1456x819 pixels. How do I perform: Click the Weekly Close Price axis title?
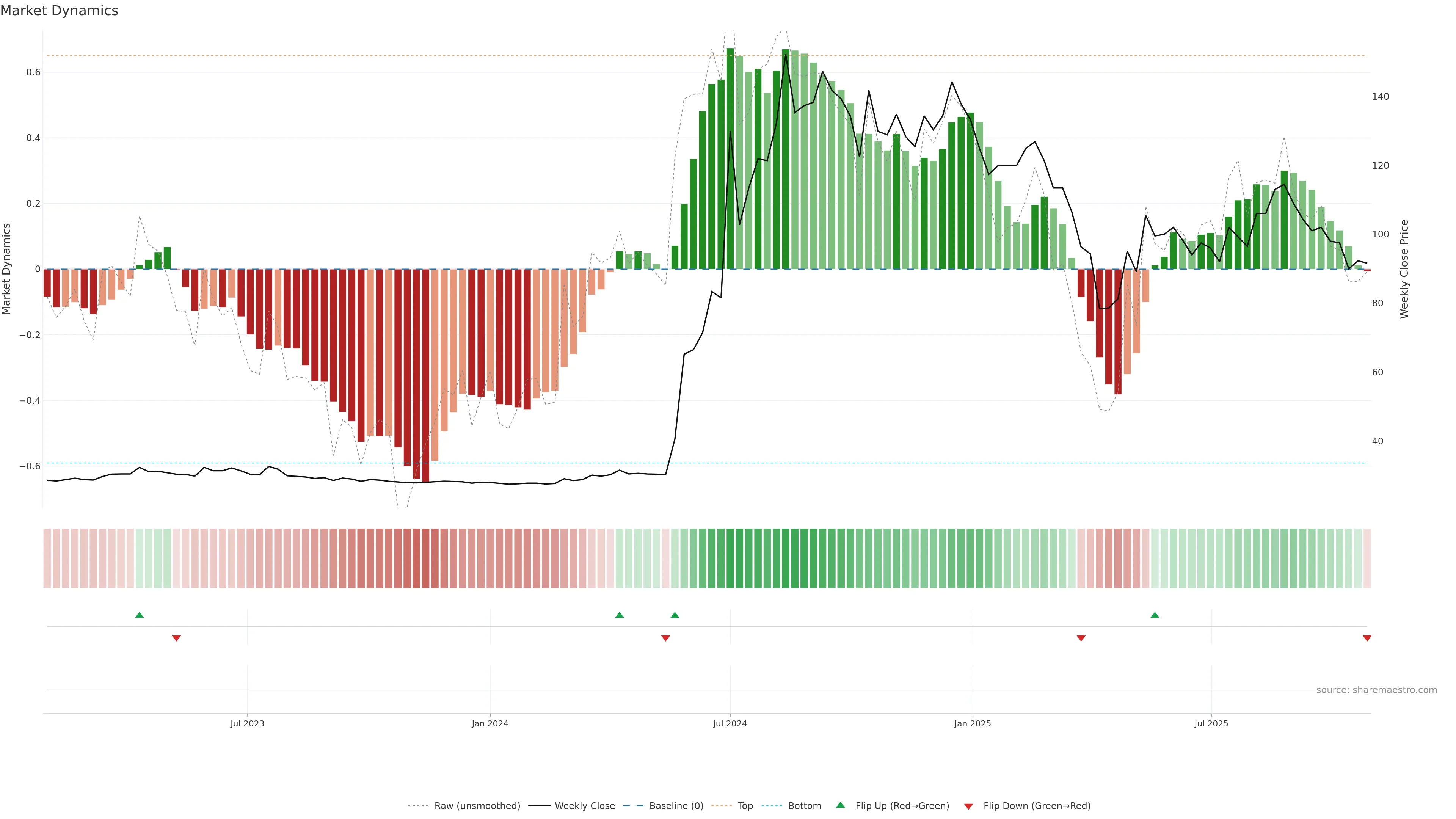(x=1404, y=269)
